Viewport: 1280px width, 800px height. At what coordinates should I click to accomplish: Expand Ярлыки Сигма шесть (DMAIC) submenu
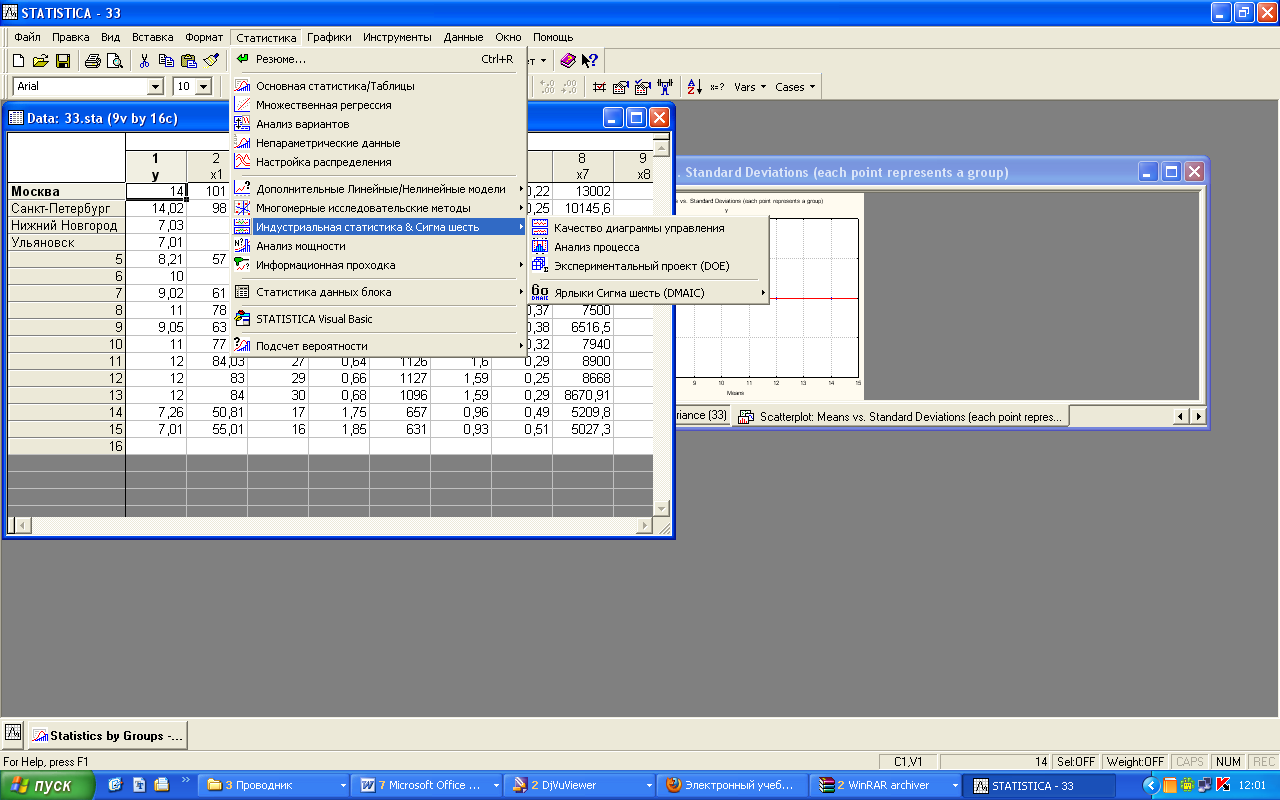[x=648, y=293]
